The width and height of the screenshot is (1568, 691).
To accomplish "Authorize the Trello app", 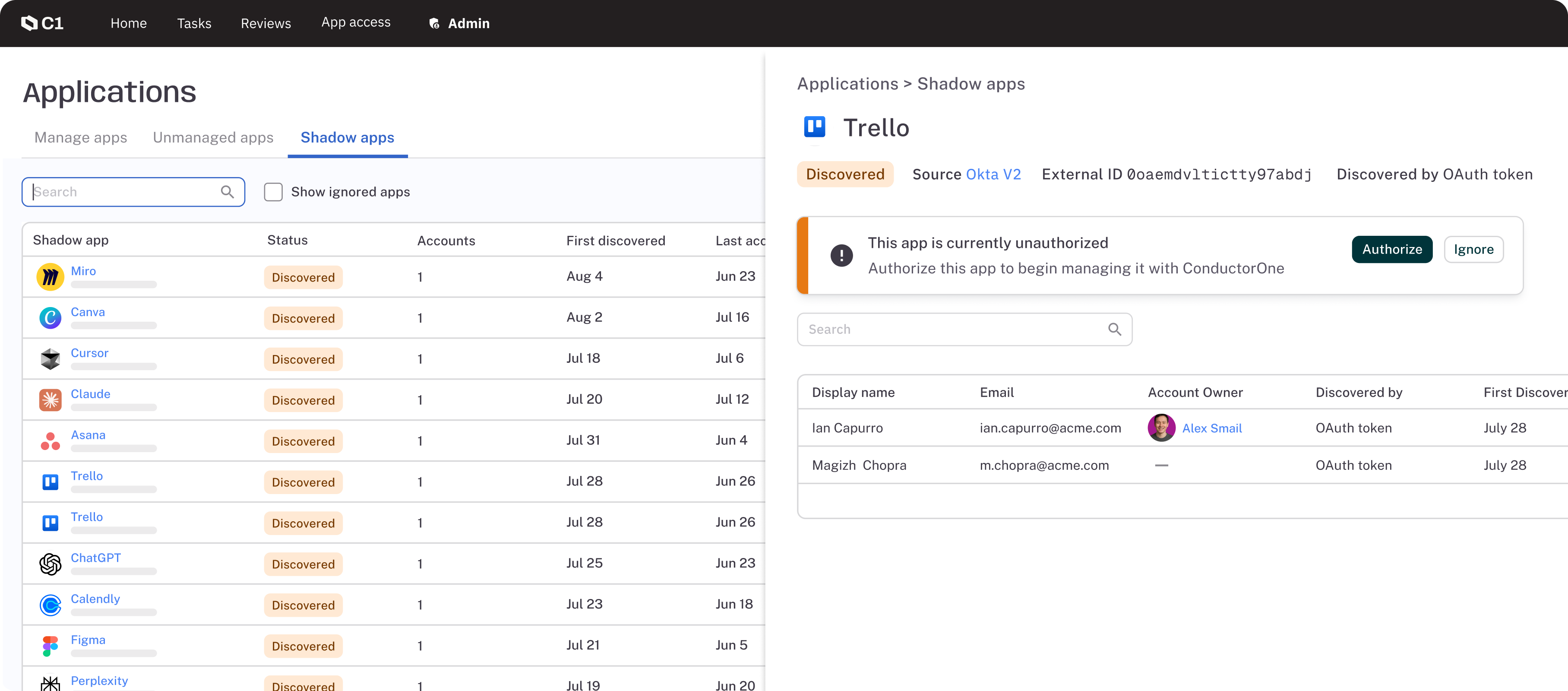I will [1391, 249].
